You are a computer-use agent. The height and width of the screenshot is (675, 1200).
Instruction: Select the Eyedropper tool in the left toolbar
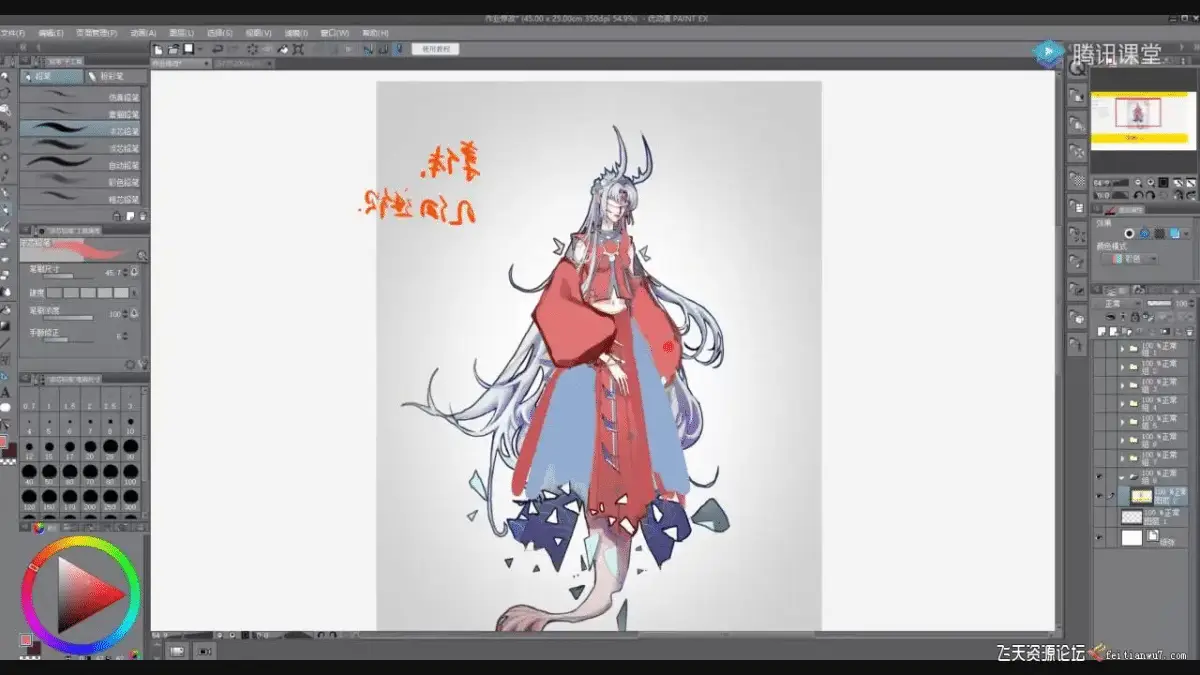(5, 177)
